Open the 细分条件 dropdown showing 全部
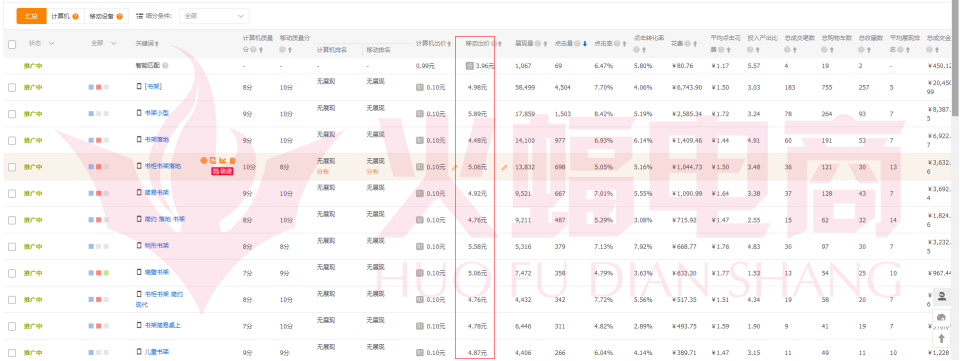This screenshot has width=960, height=361. click(214, 16)
